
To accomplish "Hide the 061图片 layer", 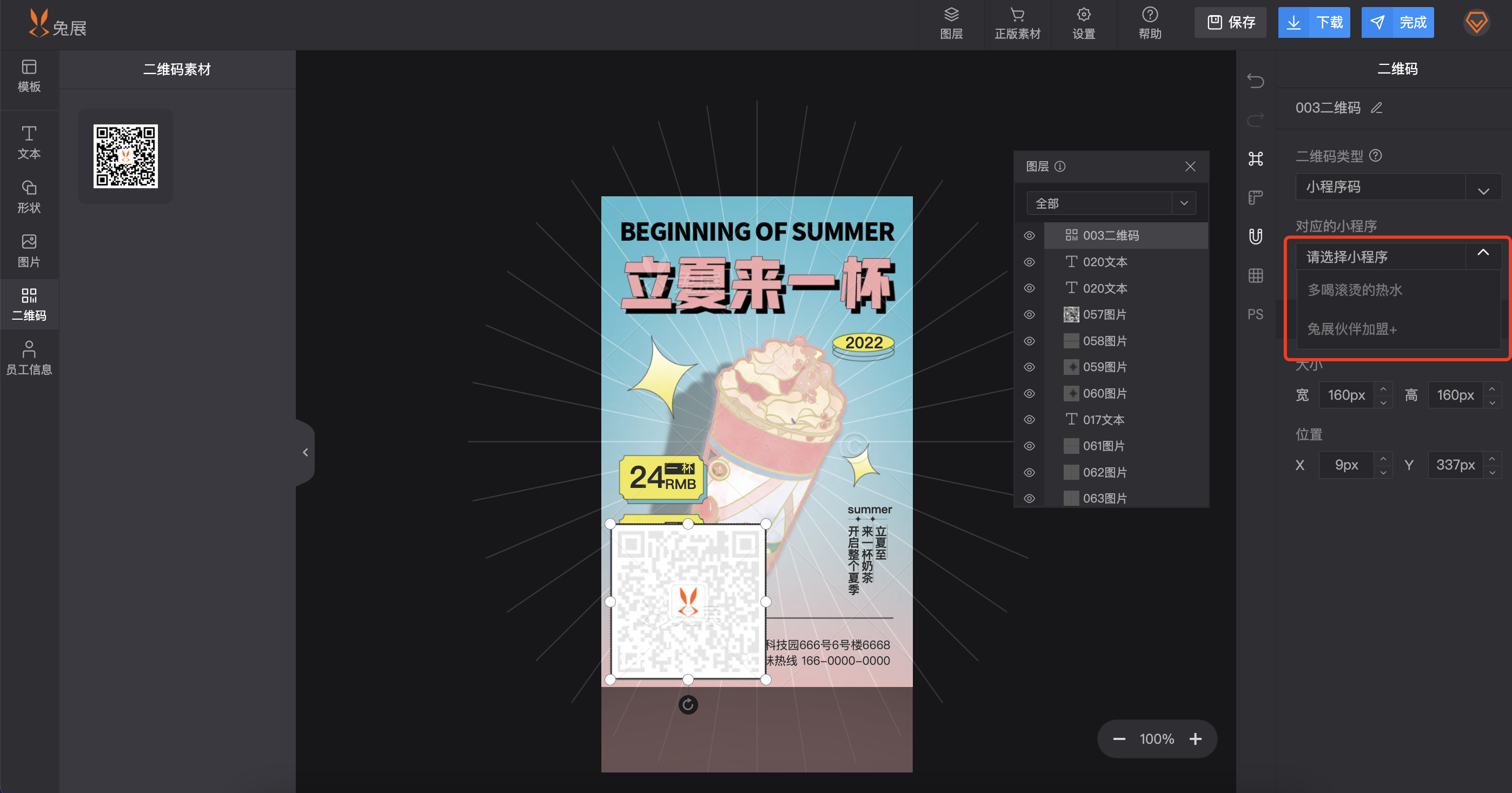I will click(x=1030, y=446).
